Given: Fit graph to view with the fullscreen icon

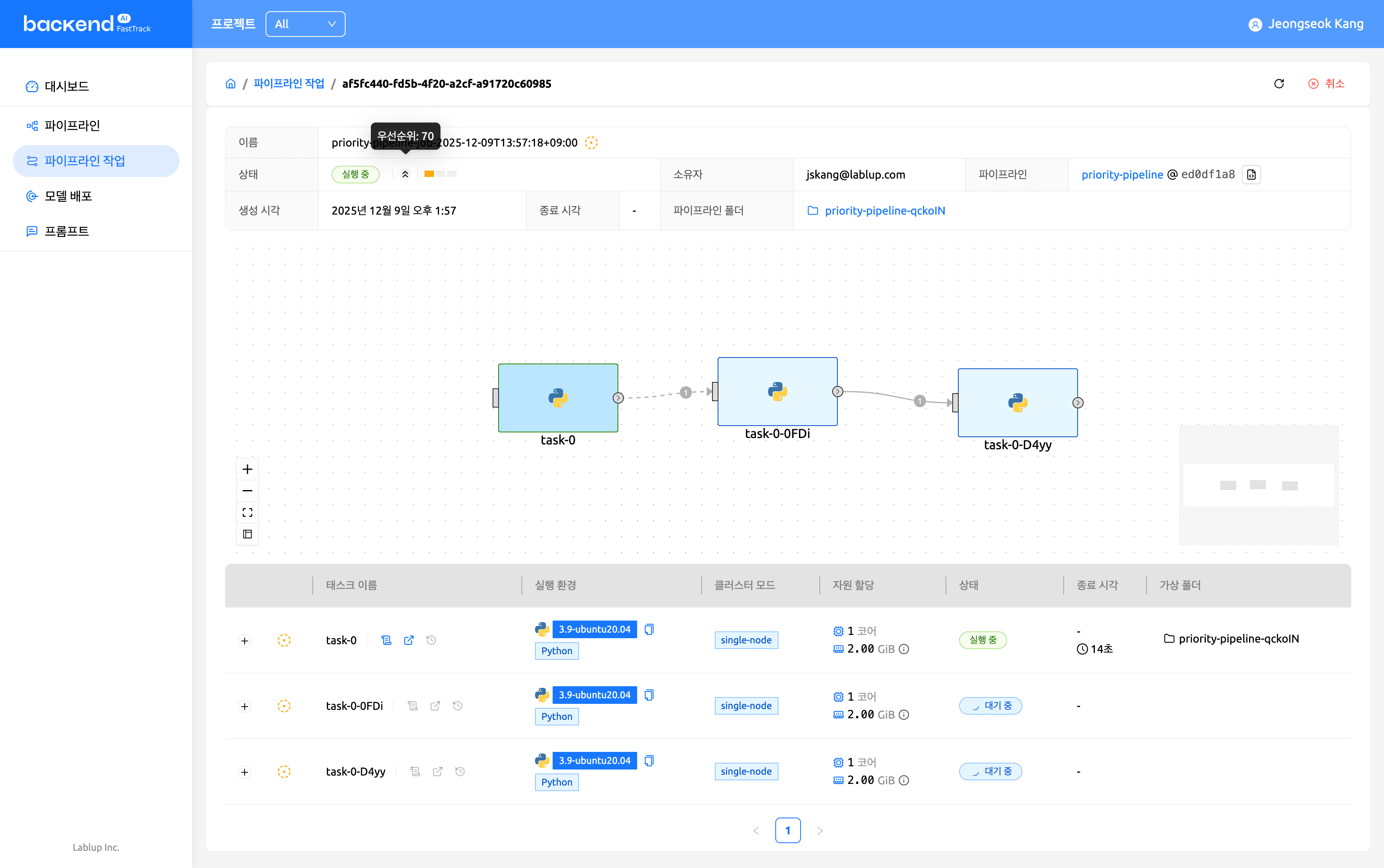Looking at the screenshot, I should pyautogui.click(x=247, y=512).
